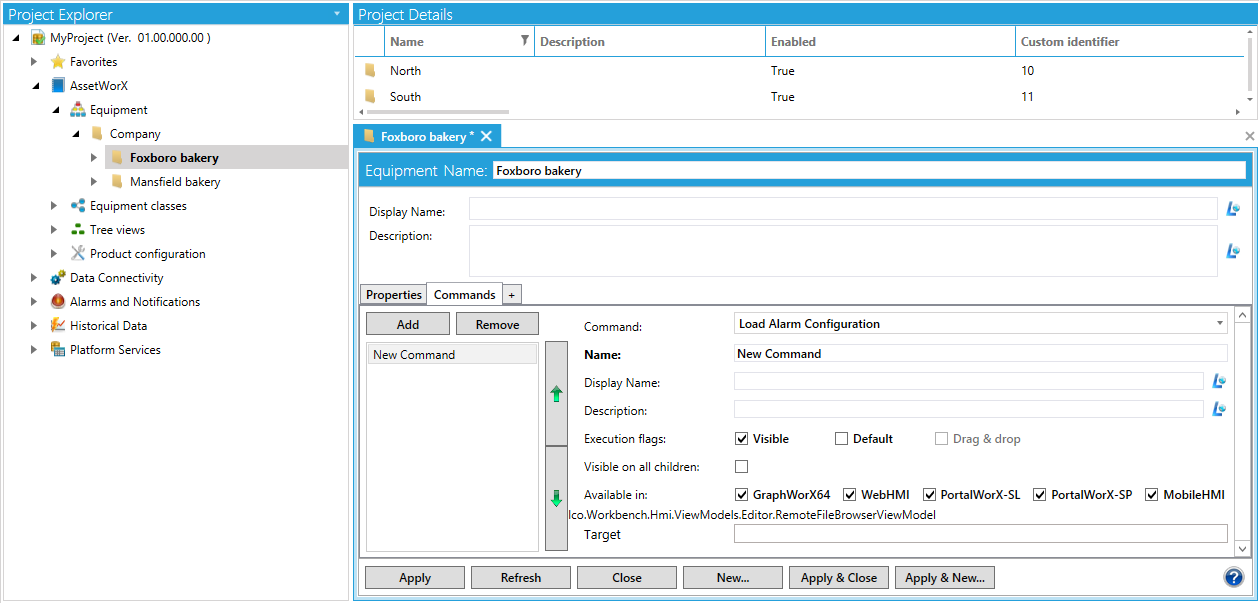Click the globe icon beside the top Display Name
Image resolution: width=1259 pixels, height=603 pixels.
[1233, 209]
